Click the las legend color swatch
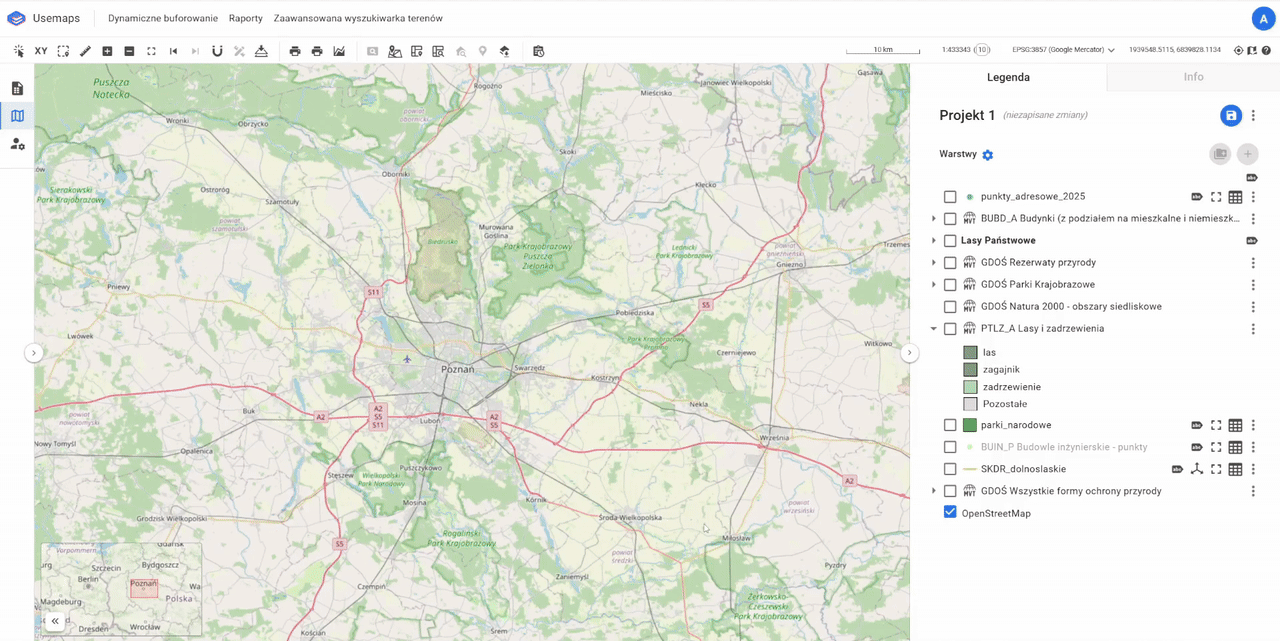This screenshot has width=1280, height=641. pyautogui.click(x=970, y=353)
